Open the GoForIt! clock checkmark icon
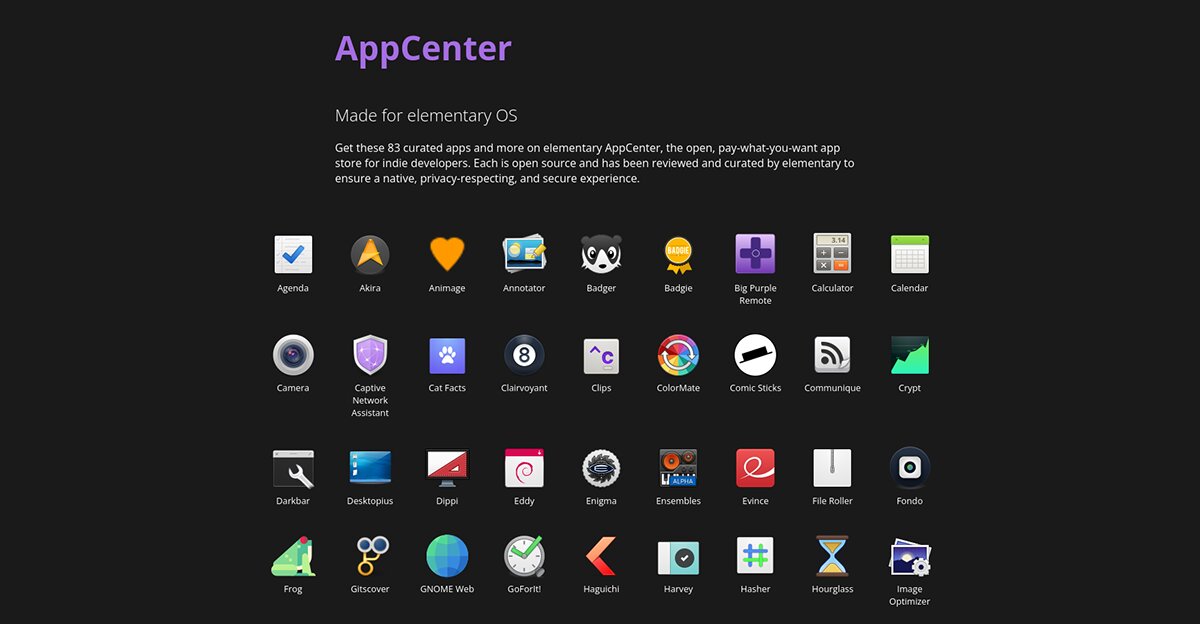The image size is (1200, 624). 524,556
